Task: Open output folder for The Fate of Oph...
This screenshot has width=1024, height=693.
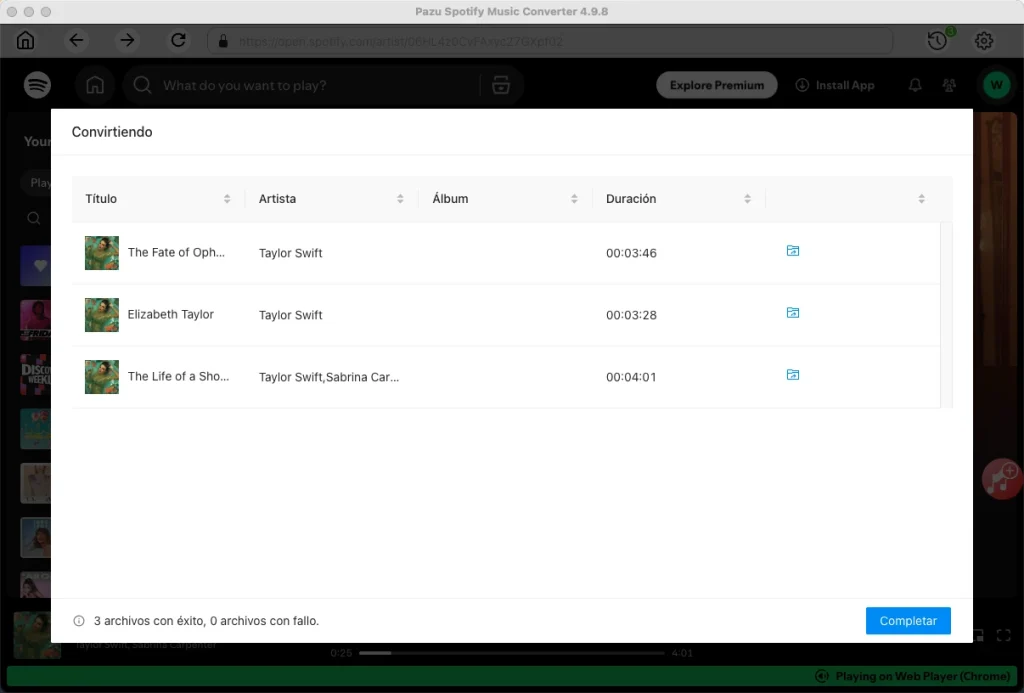Action: [792, 251]
